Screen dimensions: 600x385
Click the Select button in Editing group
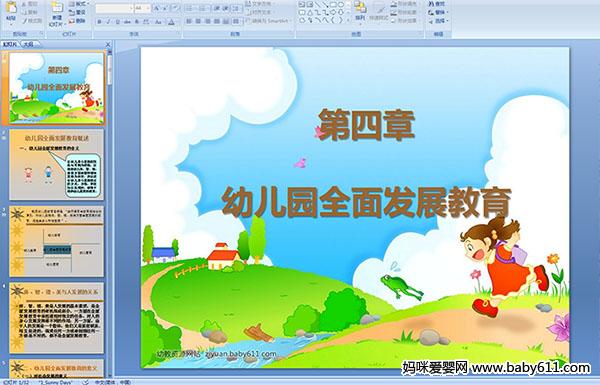[x=438, y=21]
